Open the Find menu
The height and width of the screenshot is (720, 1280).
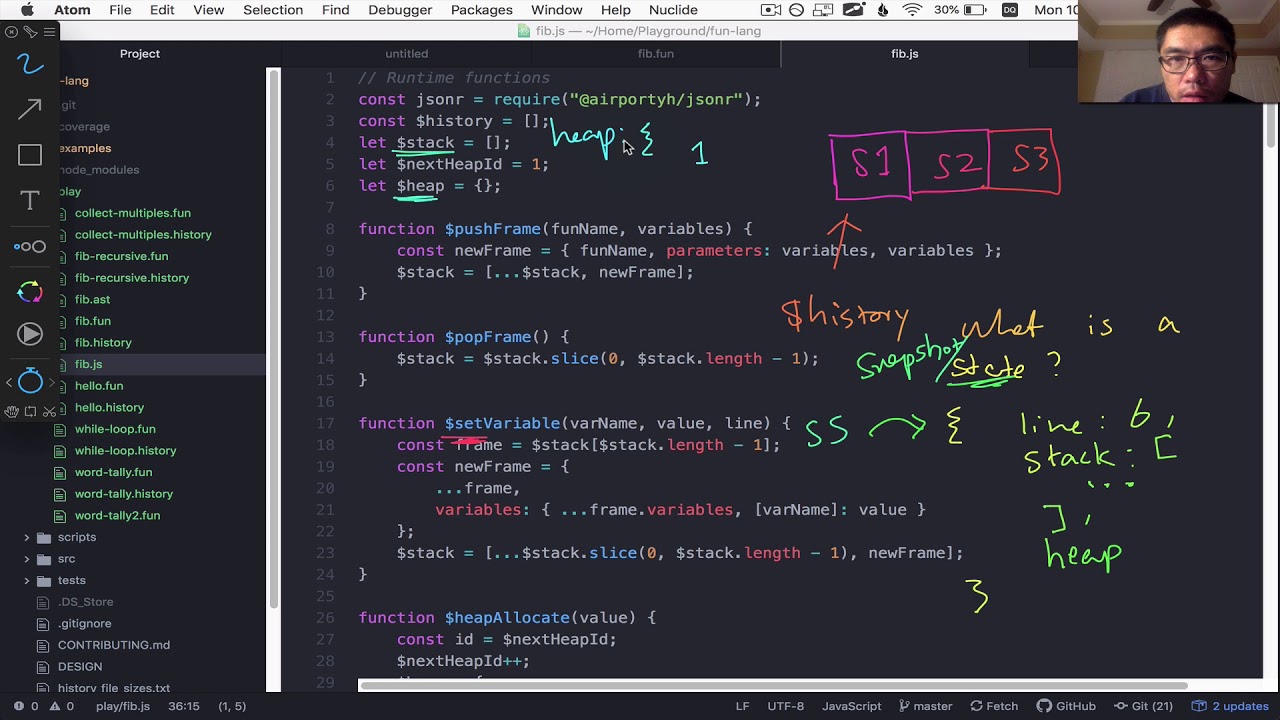pos(335,10)
